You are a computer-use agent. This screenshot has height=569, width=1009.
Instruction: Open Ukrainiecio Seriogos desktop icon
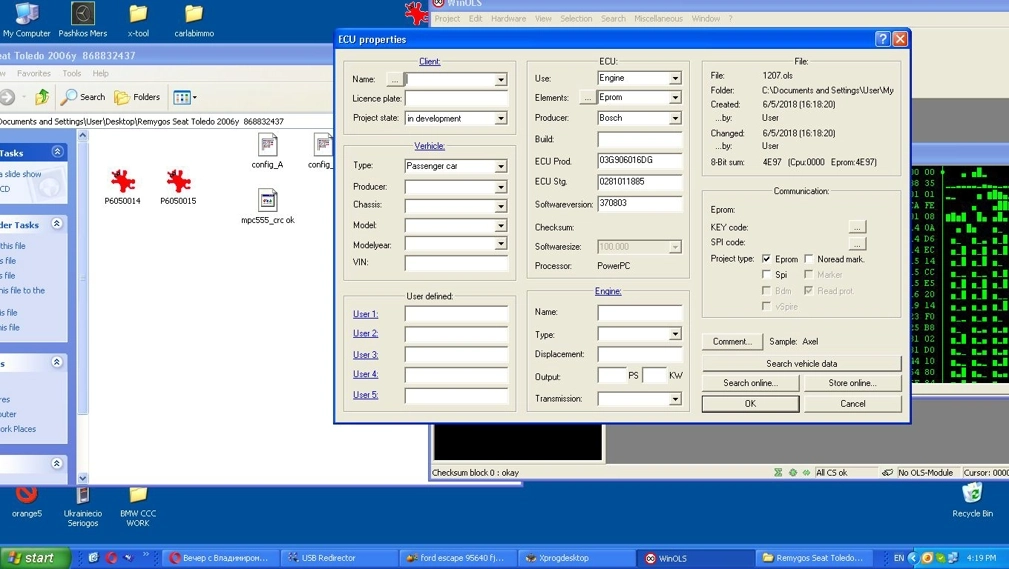click(x=82, y=507)
